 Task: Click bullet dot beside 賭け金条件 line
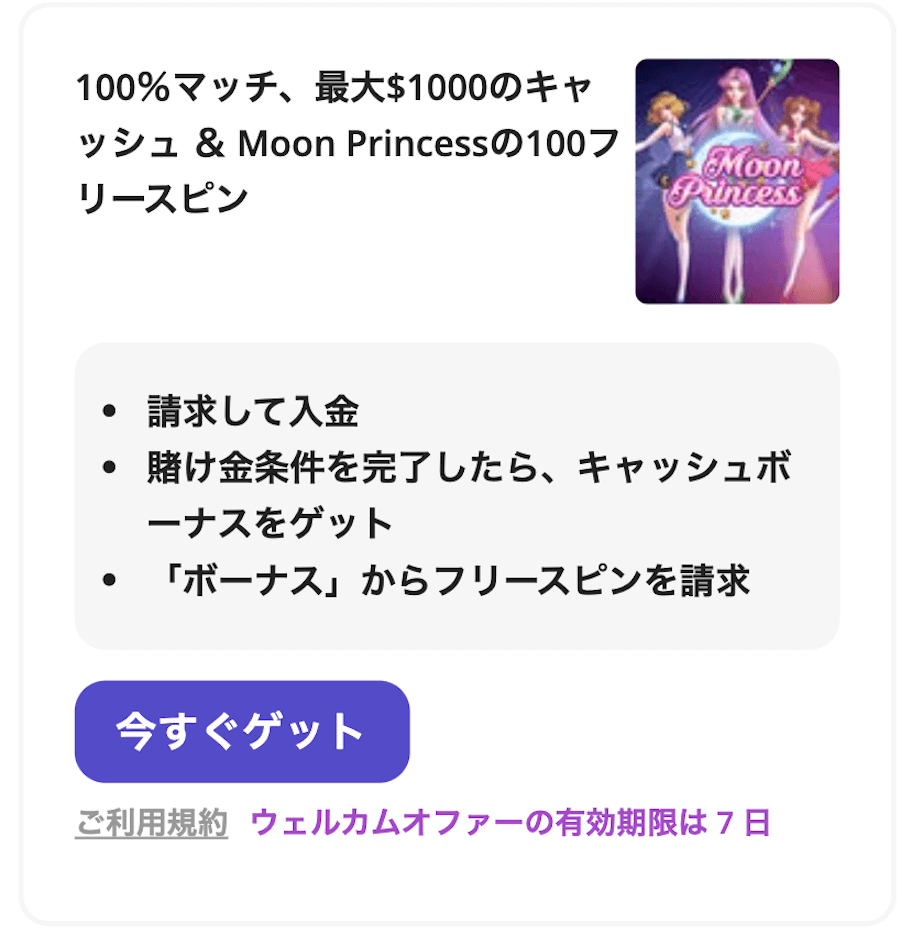pyautogui.click(x=108, y=467)
